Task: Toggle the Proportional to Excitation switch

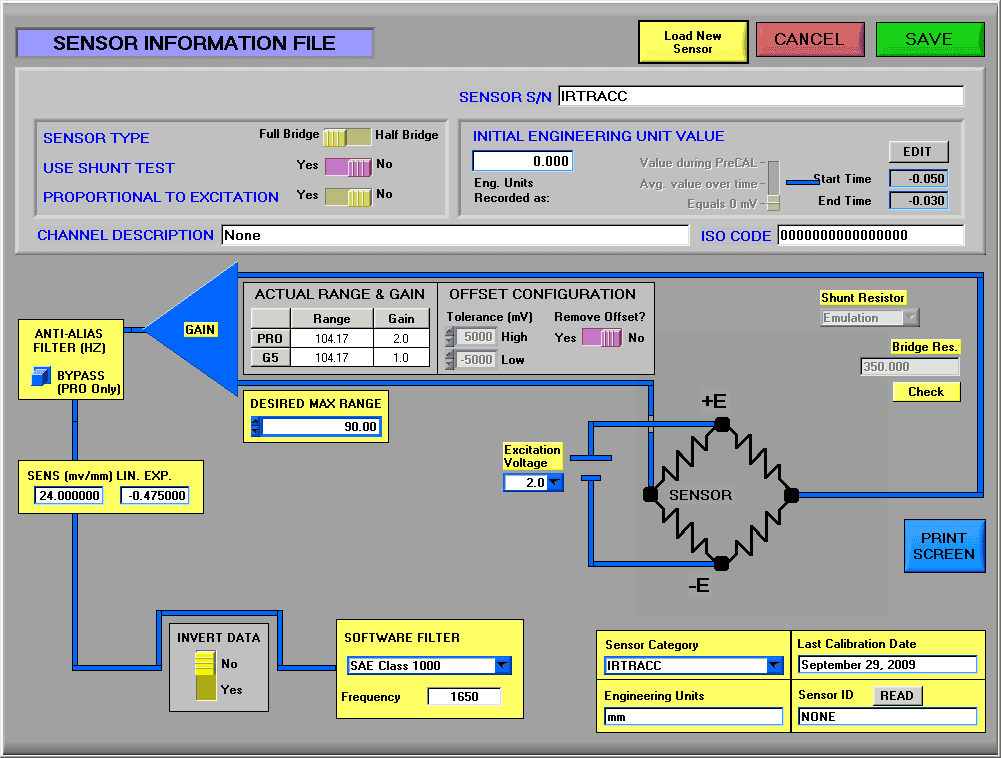Action: pyautogui.click(x=348, y=196)
